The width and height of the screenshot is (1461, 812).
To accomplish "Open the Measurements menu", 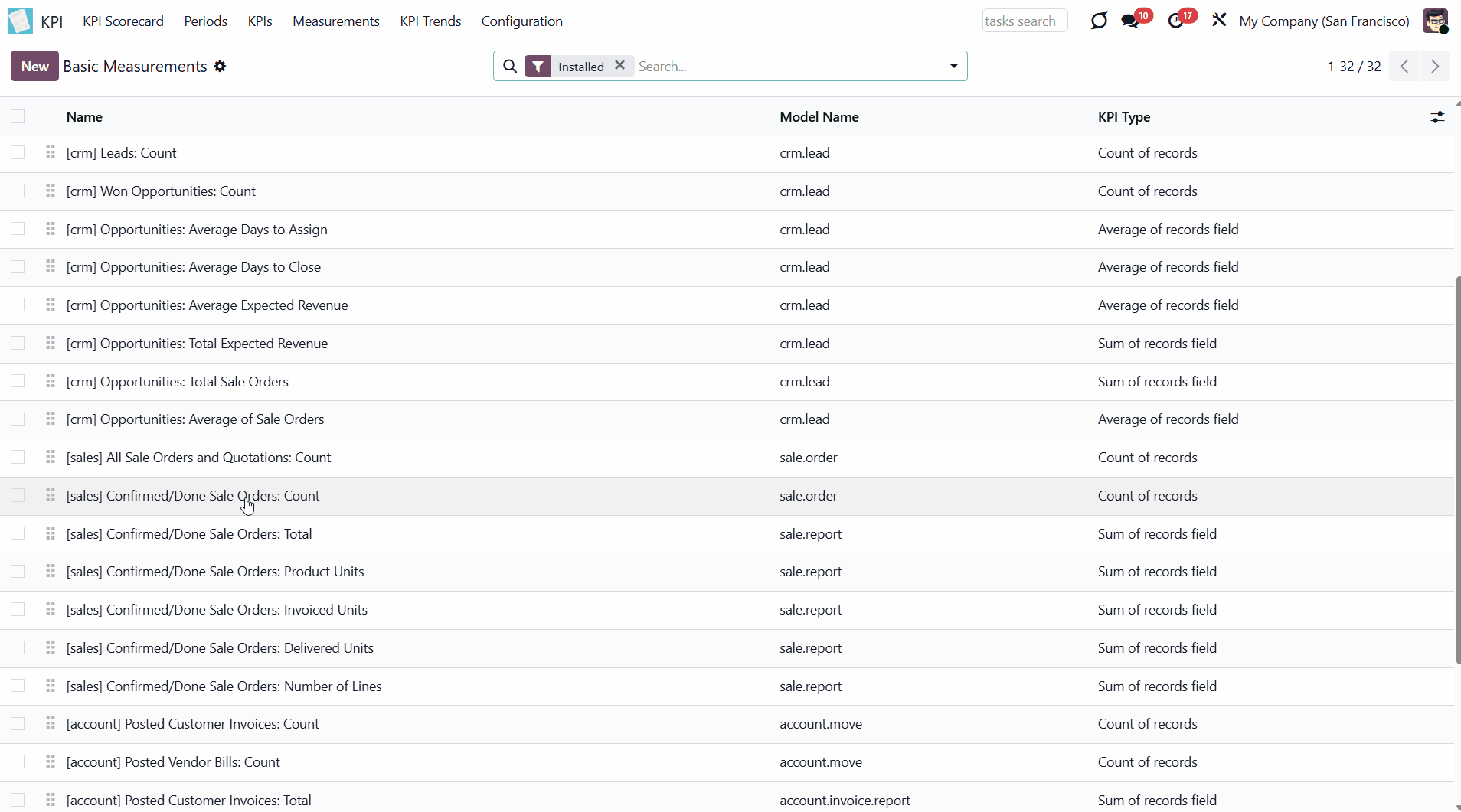I will [x=335, y=21].
